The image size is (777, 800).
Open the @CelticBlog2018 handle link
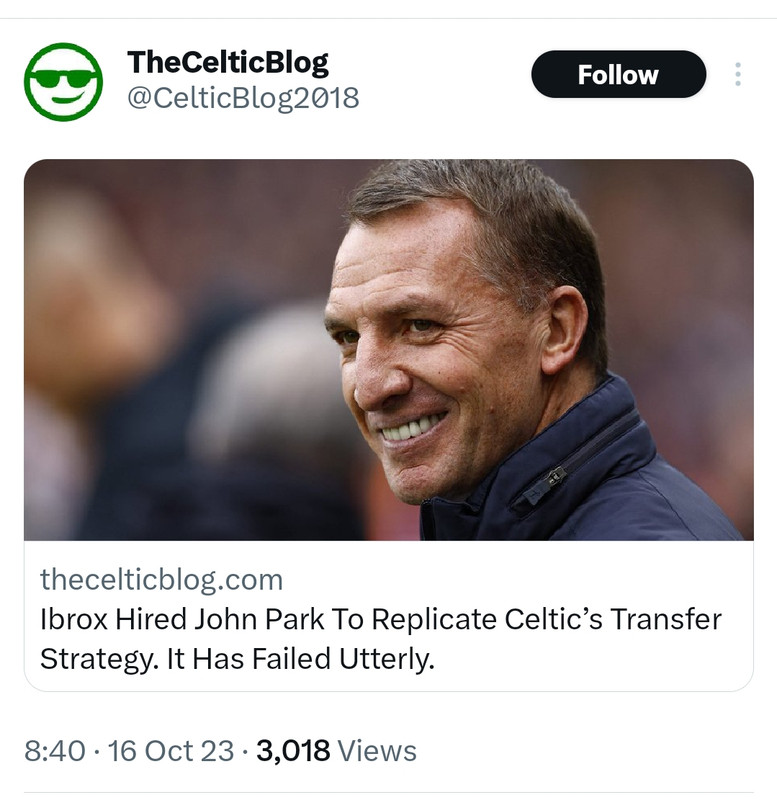(x=243, y=98)
